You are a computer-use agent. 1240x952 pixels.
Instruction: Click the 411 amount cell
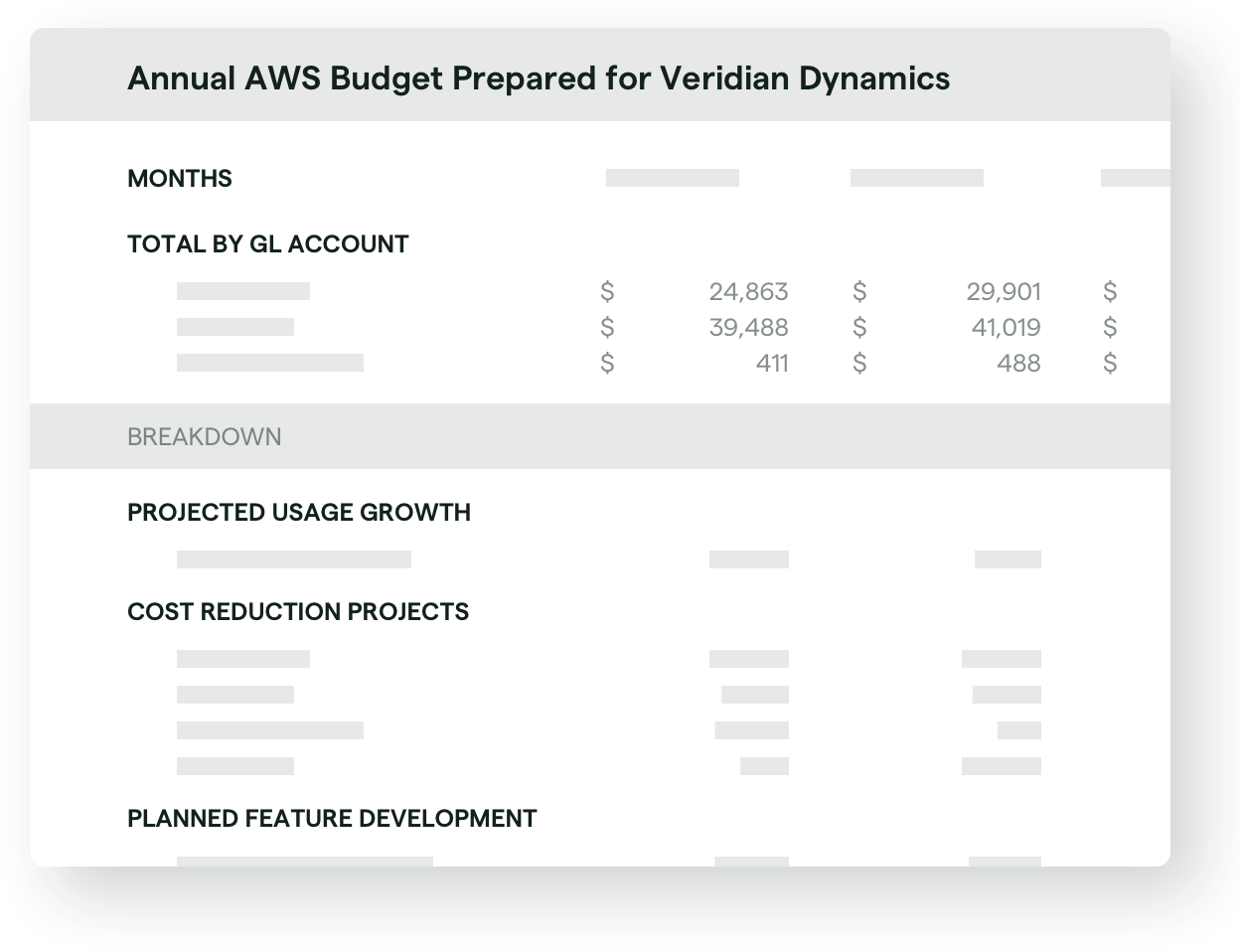[x=772, y=363]
